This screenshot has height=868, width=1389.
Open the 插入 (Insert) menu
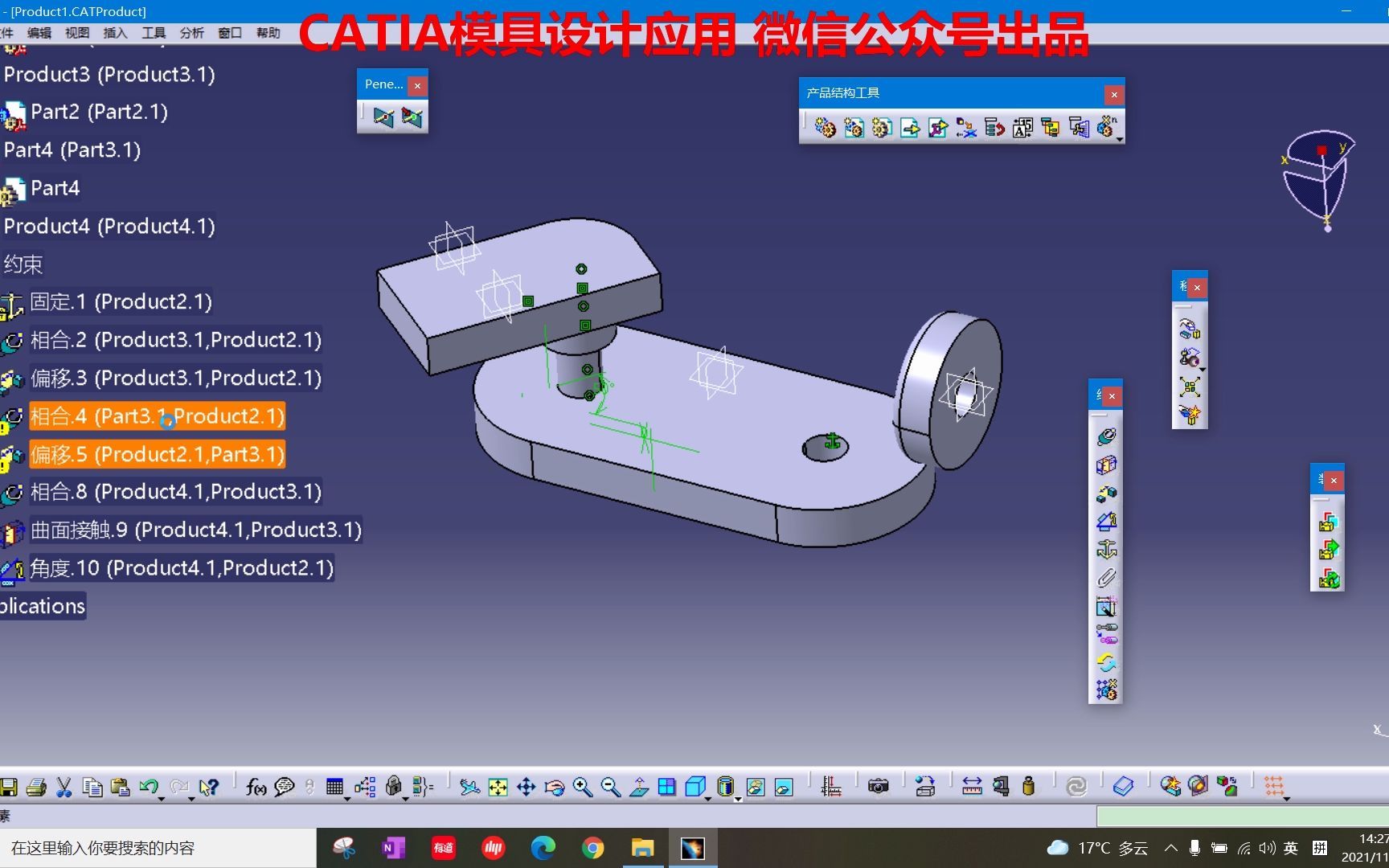click(x=116, y=33)
